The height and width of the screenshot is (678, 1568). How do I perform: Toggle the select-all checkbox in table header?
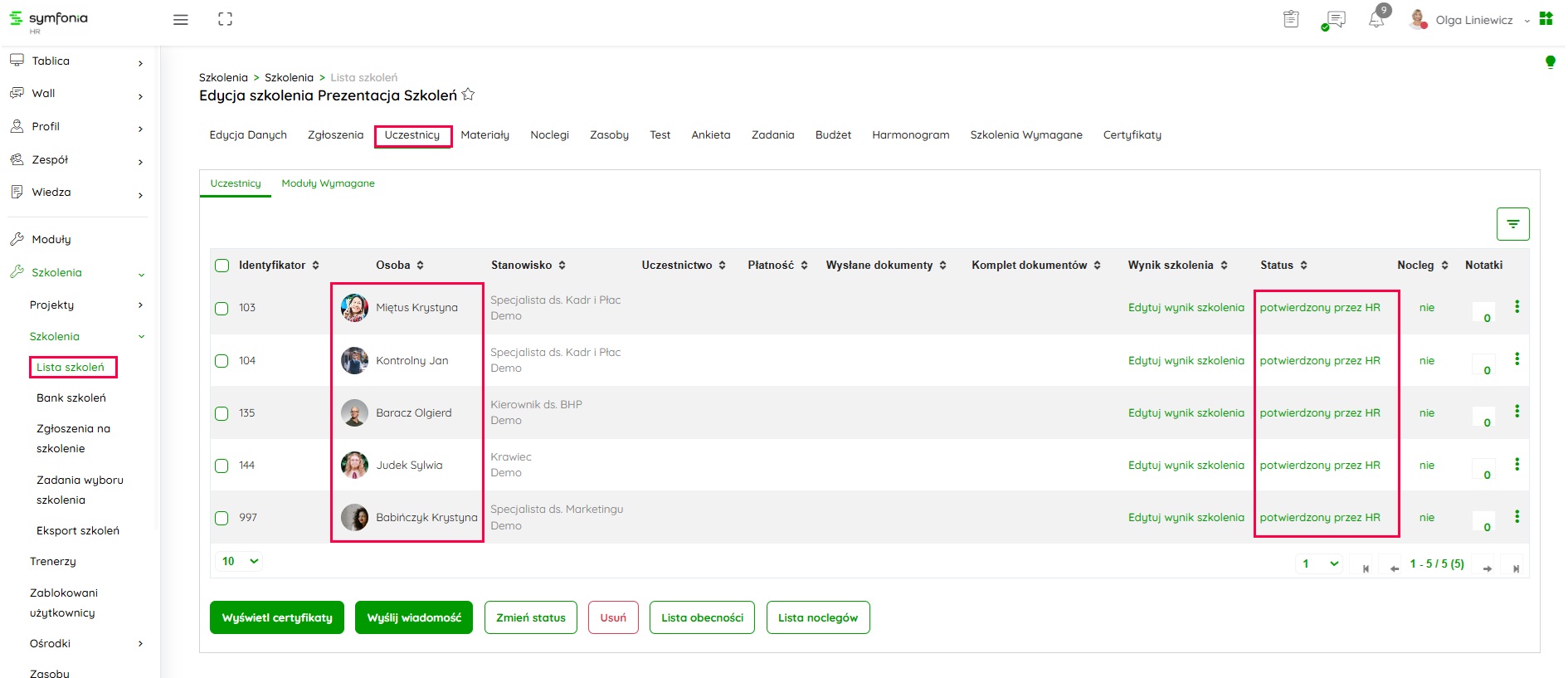click(222, 266)
